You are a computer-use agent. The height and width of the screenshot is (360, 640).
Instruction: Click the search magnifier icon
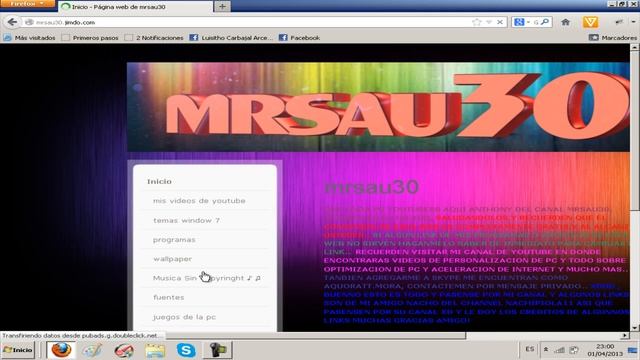[544, 22]
